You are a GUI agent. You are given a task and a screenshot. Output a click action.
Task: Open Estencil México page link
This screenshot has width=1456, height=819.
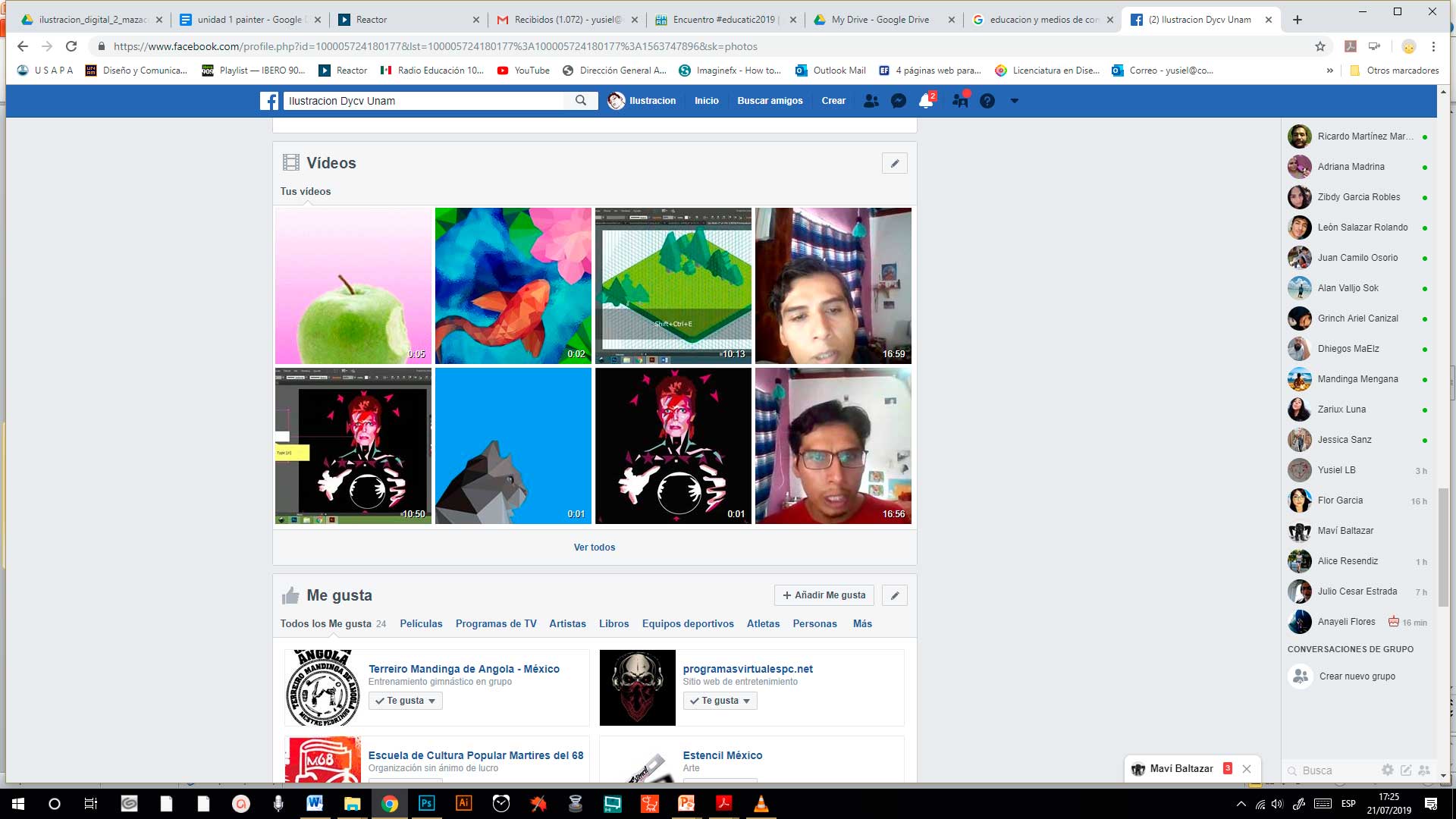tap(723, 755)
